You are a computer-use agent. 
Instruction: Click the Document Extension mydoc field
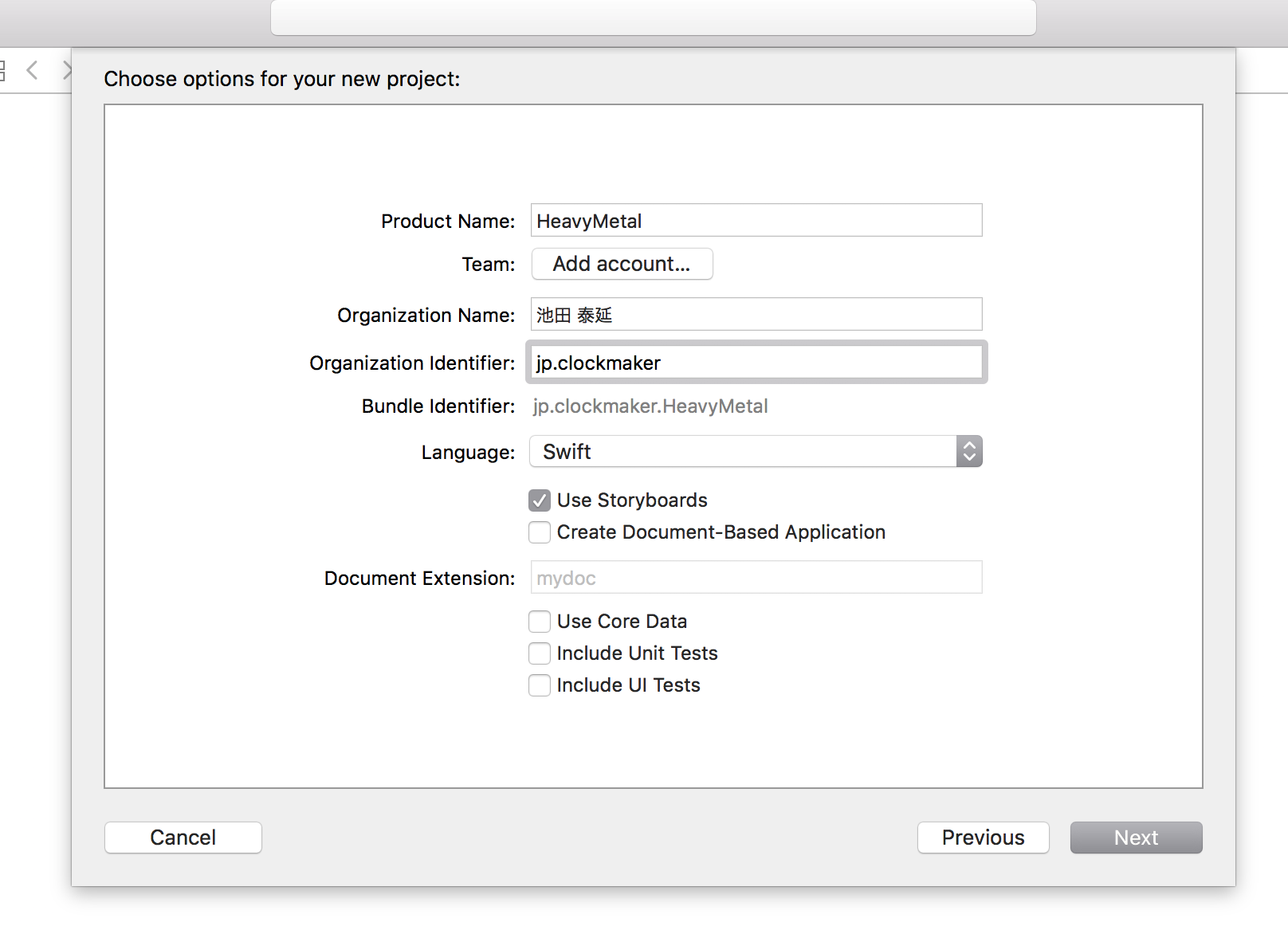click(x=756, y=577)
